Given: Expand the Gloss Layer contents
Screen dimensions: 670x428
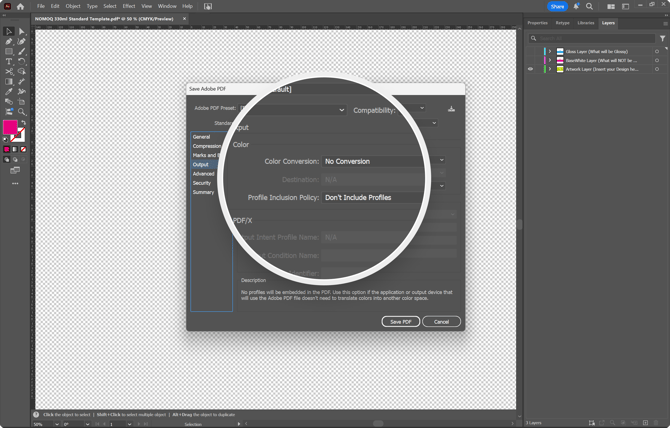Looking at the screenshot, I should pos(550,51).
